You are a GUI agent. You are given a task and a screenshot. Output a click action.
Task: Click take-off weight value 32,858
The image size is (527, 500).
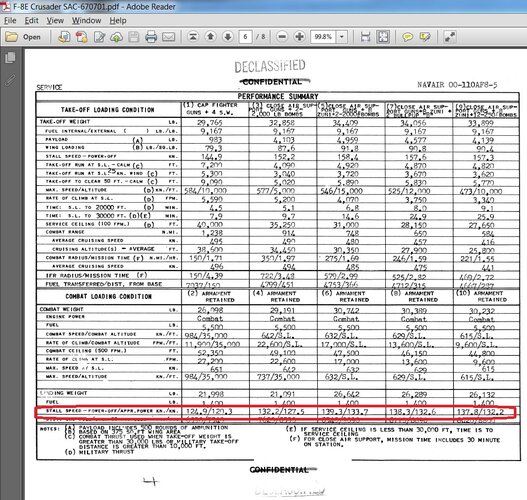coord(282,123)
